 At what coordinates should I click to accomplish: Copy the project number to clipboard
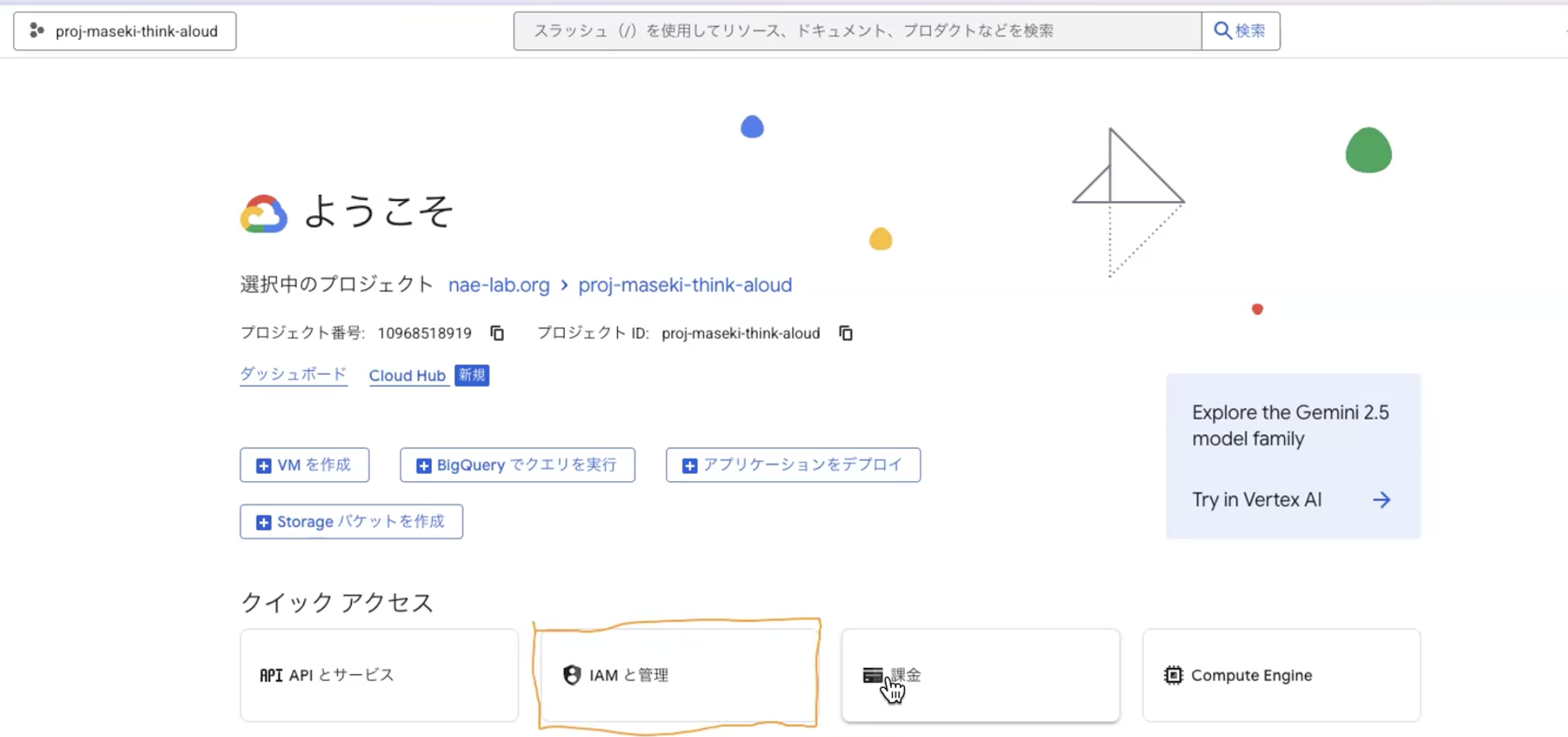[497, 334]
